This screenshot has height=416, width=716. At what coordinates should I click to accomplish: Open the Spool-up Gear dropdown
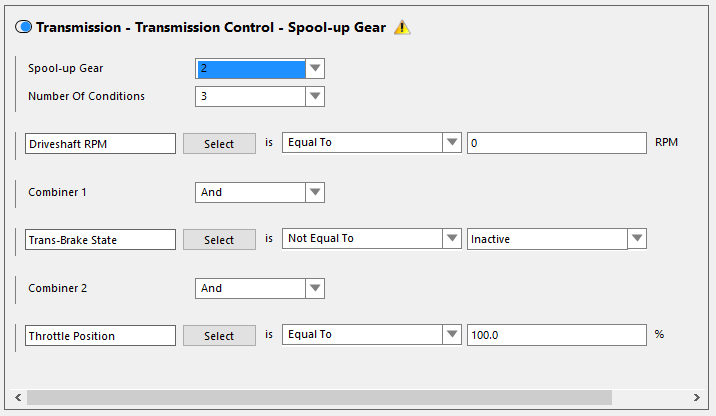260,68
